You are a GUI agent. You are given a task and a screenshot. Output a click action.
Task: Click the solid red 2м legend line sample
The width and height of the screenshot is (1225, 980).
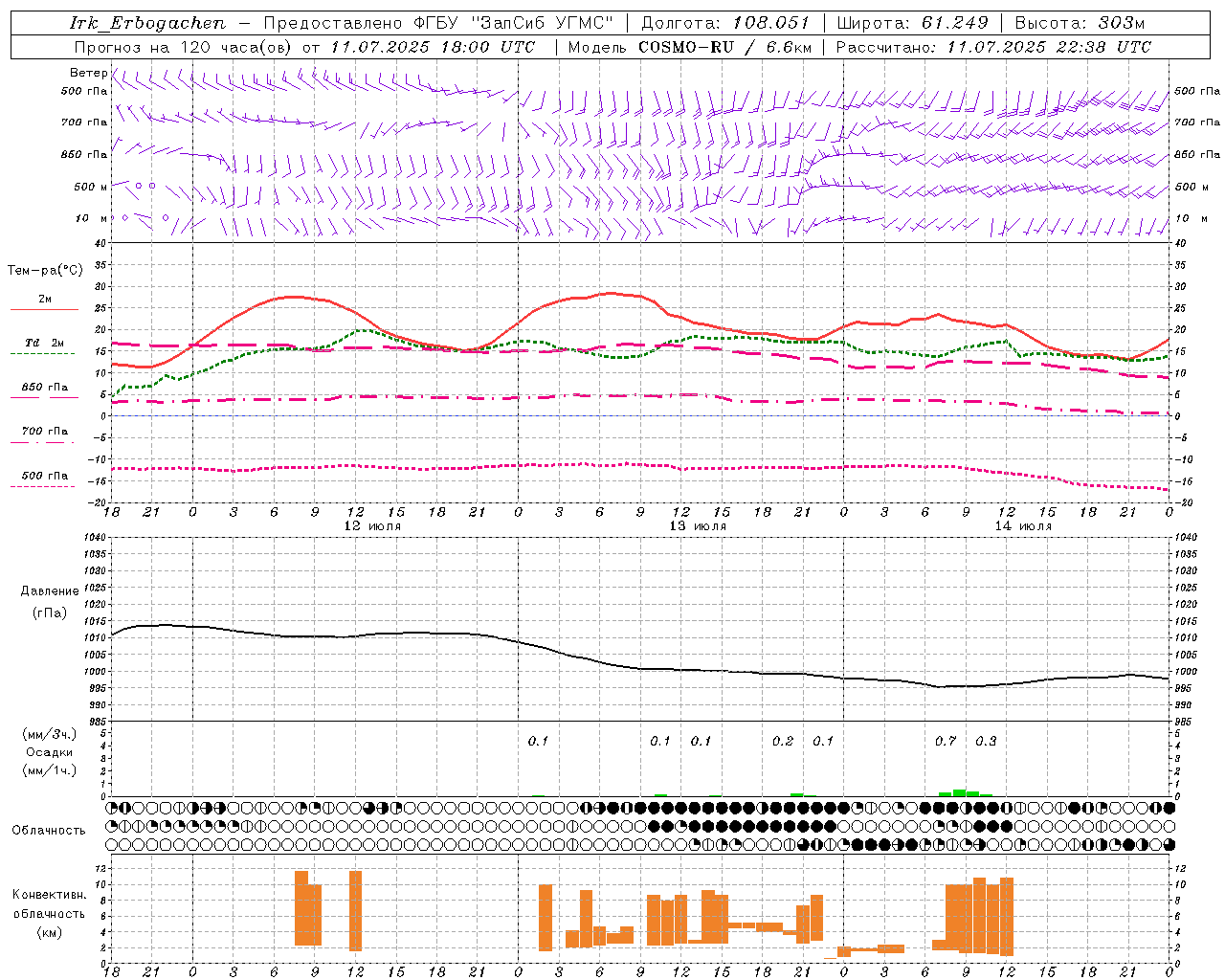pyautogui.click(x=45, y=310)
